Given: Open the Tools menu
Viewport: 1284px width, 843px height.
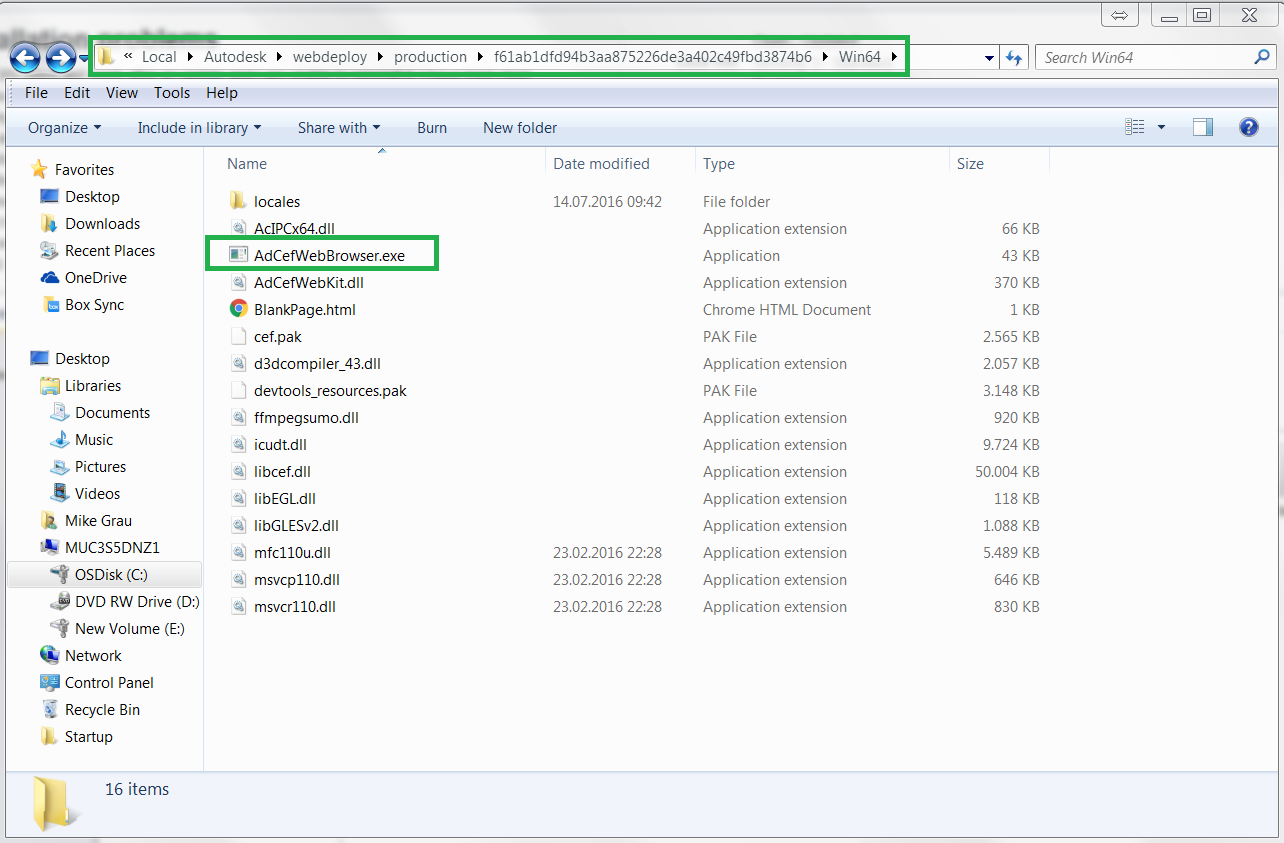Looking at the screenshot, I should [171, 92].
